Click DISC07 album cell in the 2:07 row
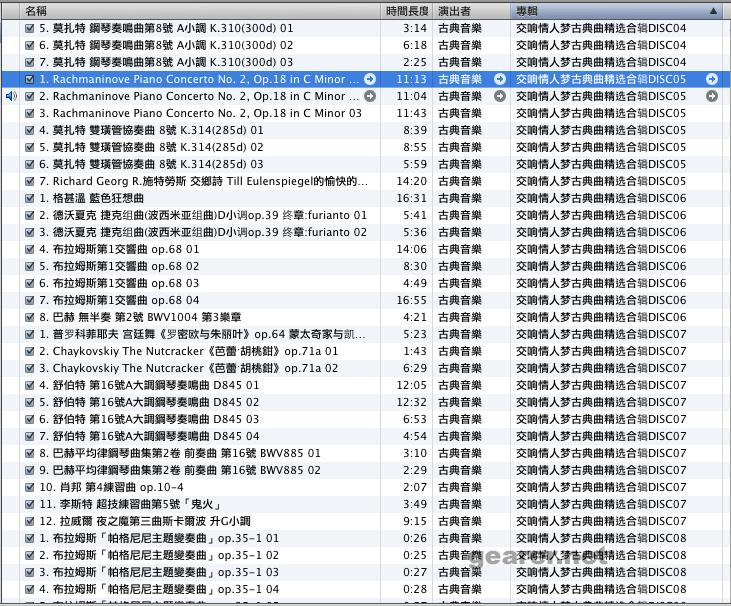Screen dimensions: 731x606 [x=601, y=487]
